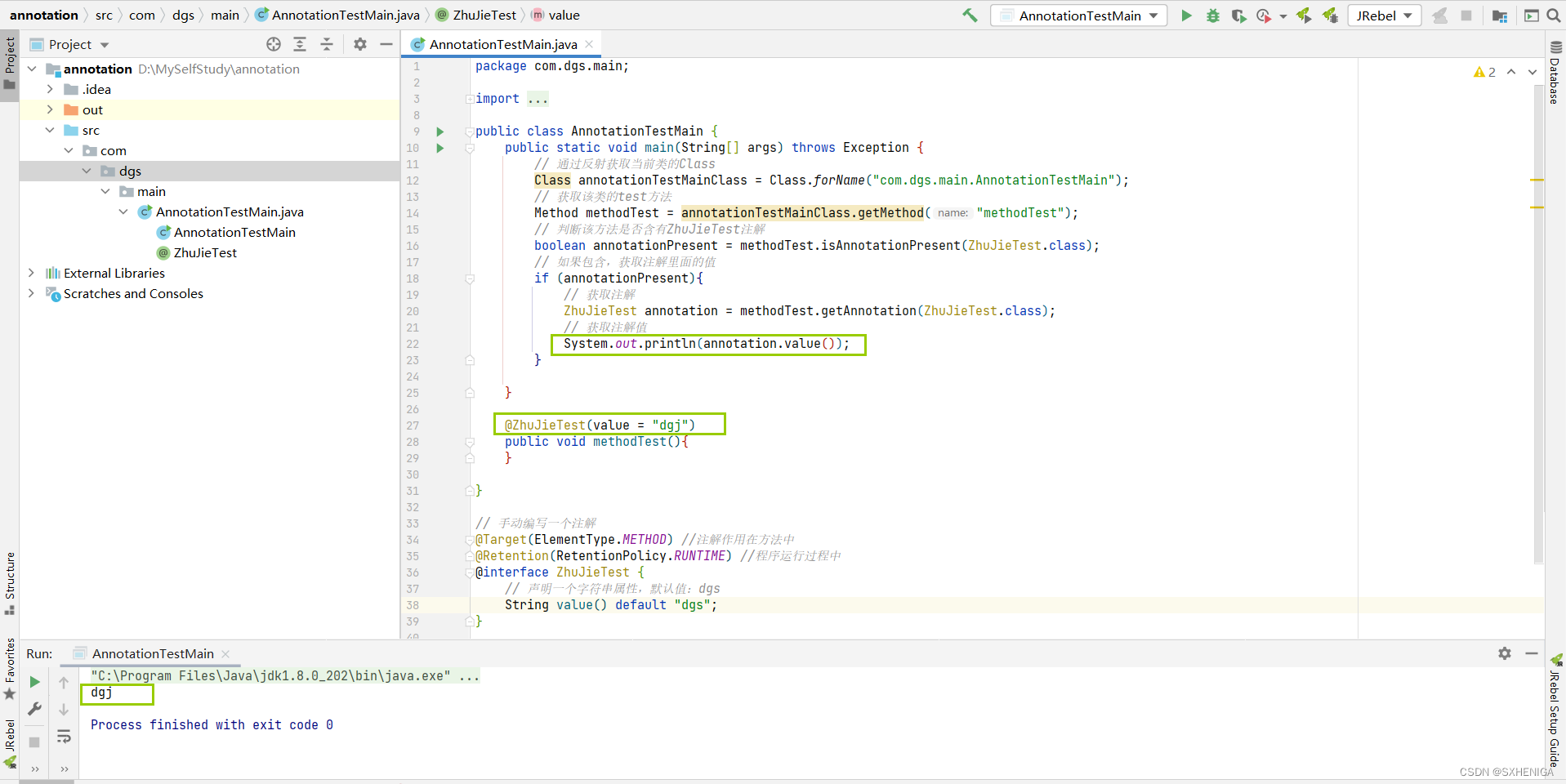Open the Search Everywhere magnifier
Image resolution: width=1566 pixels, height=784 pixels.
[1555, 15]
